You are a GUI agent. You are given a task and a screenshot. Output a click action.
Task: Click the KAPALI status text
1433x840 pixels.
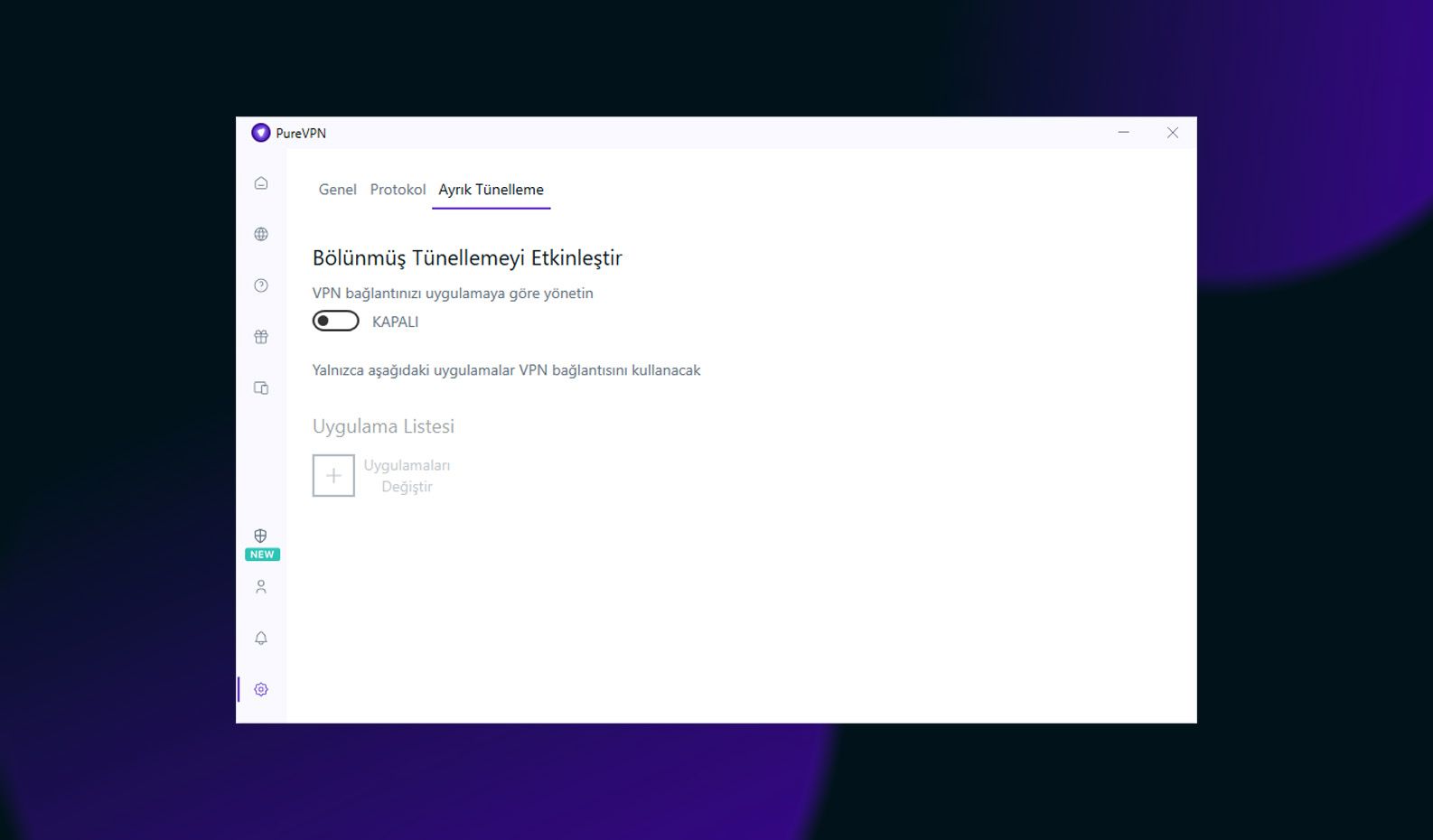[396, 322]
